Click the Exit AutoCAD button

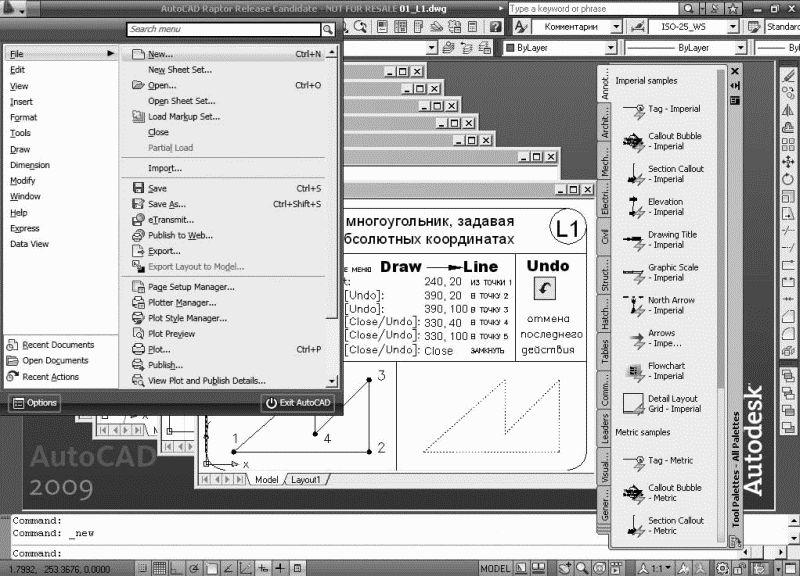(297, 403)
